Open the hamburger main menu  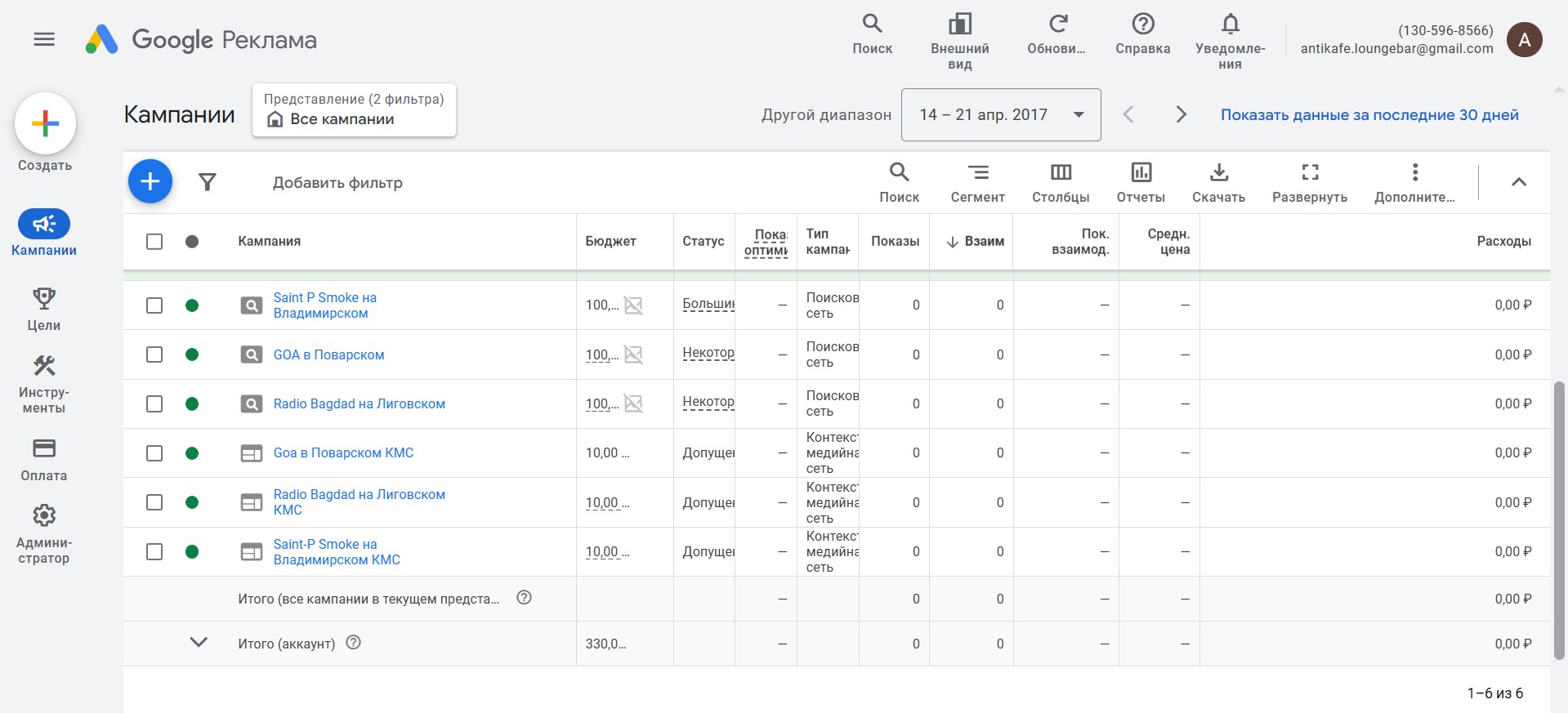[44, 39]
